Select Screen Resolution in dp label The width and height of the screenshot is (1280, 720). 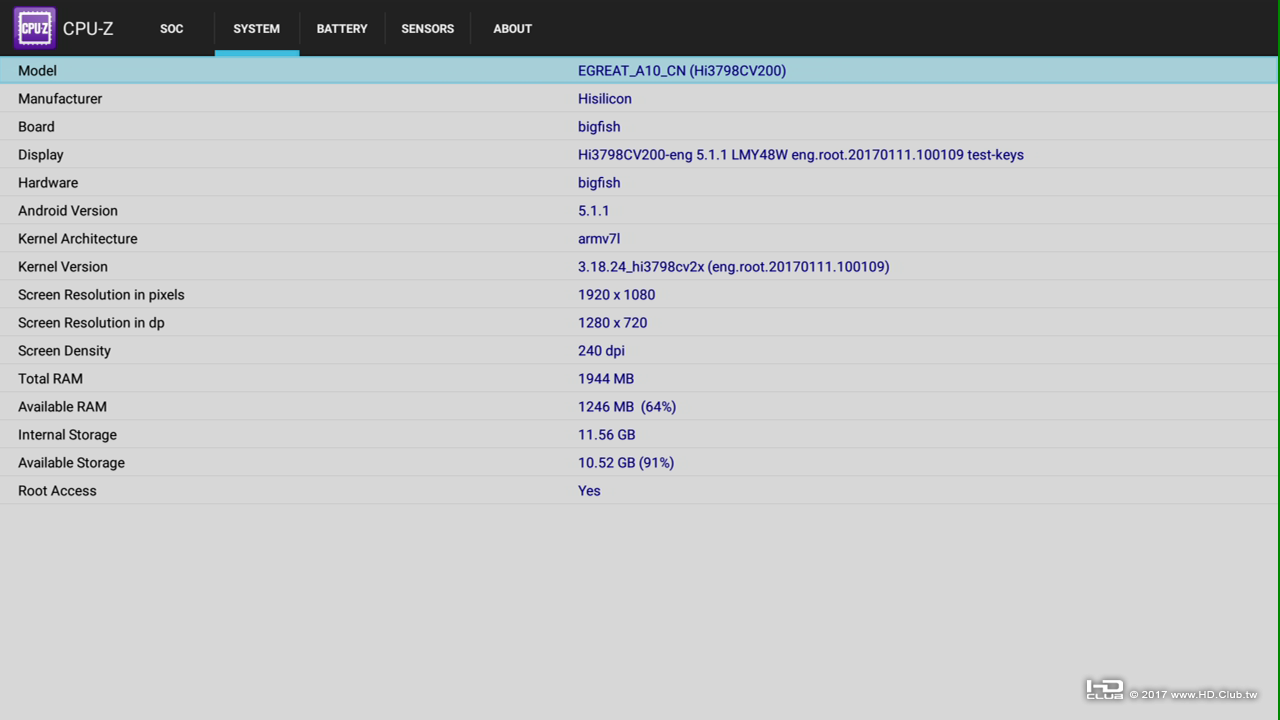[x=91, y=323]
